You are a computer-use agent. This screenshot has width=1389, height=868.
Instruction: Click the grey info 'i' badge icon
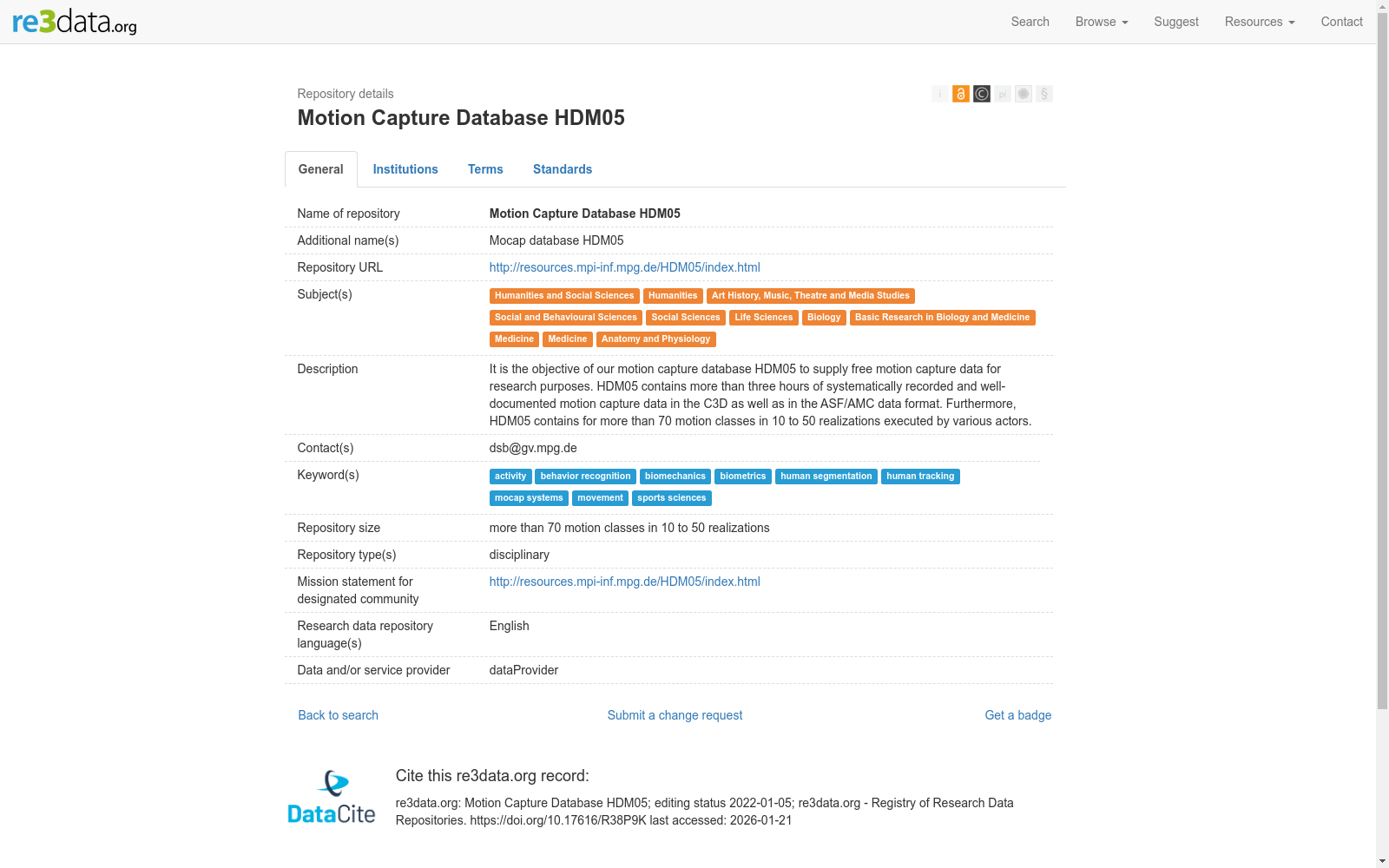[x=940, y=94]
